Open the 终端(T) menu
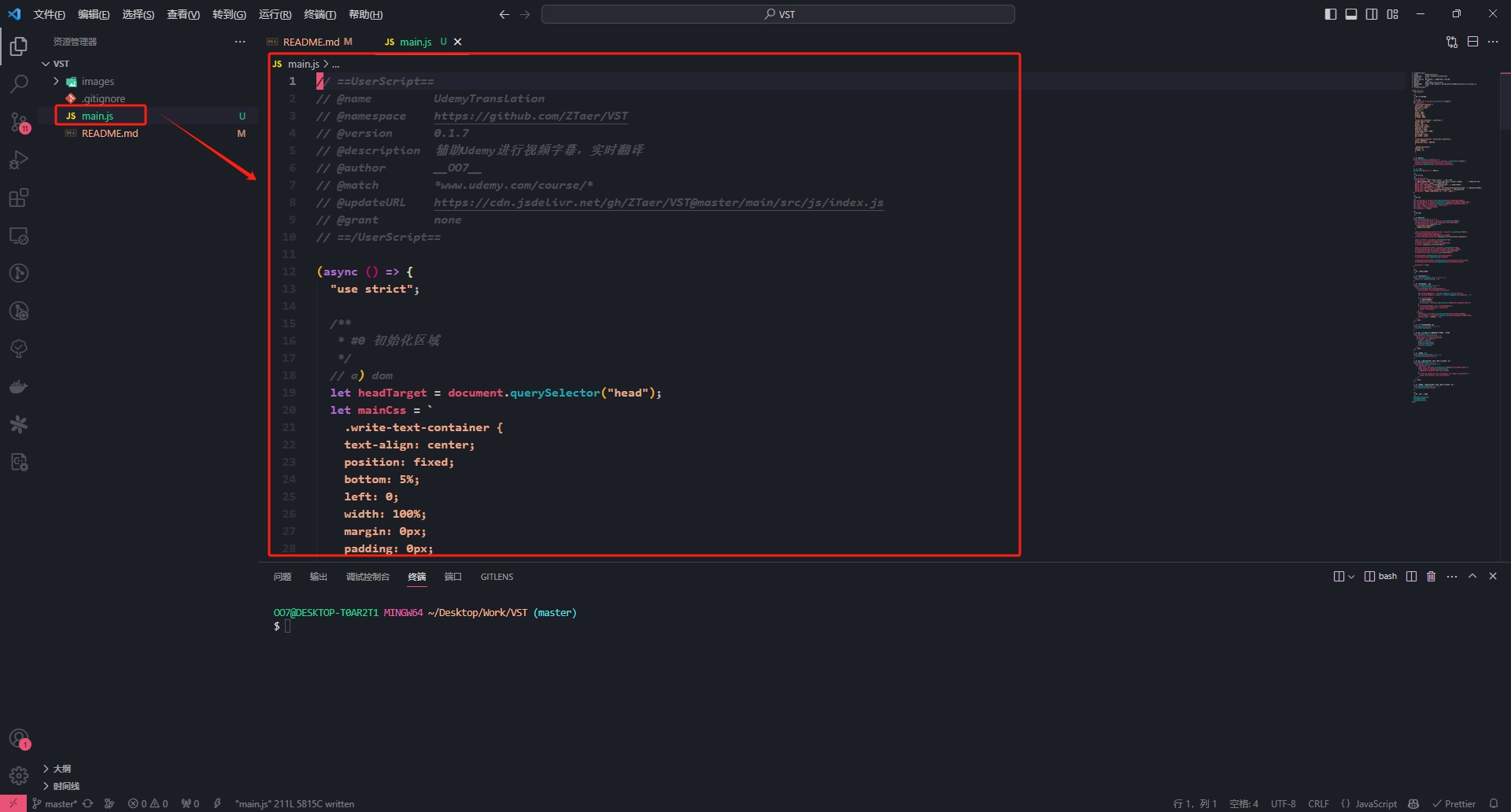The width and height of the screenshot is (1511, 812). 320,14
